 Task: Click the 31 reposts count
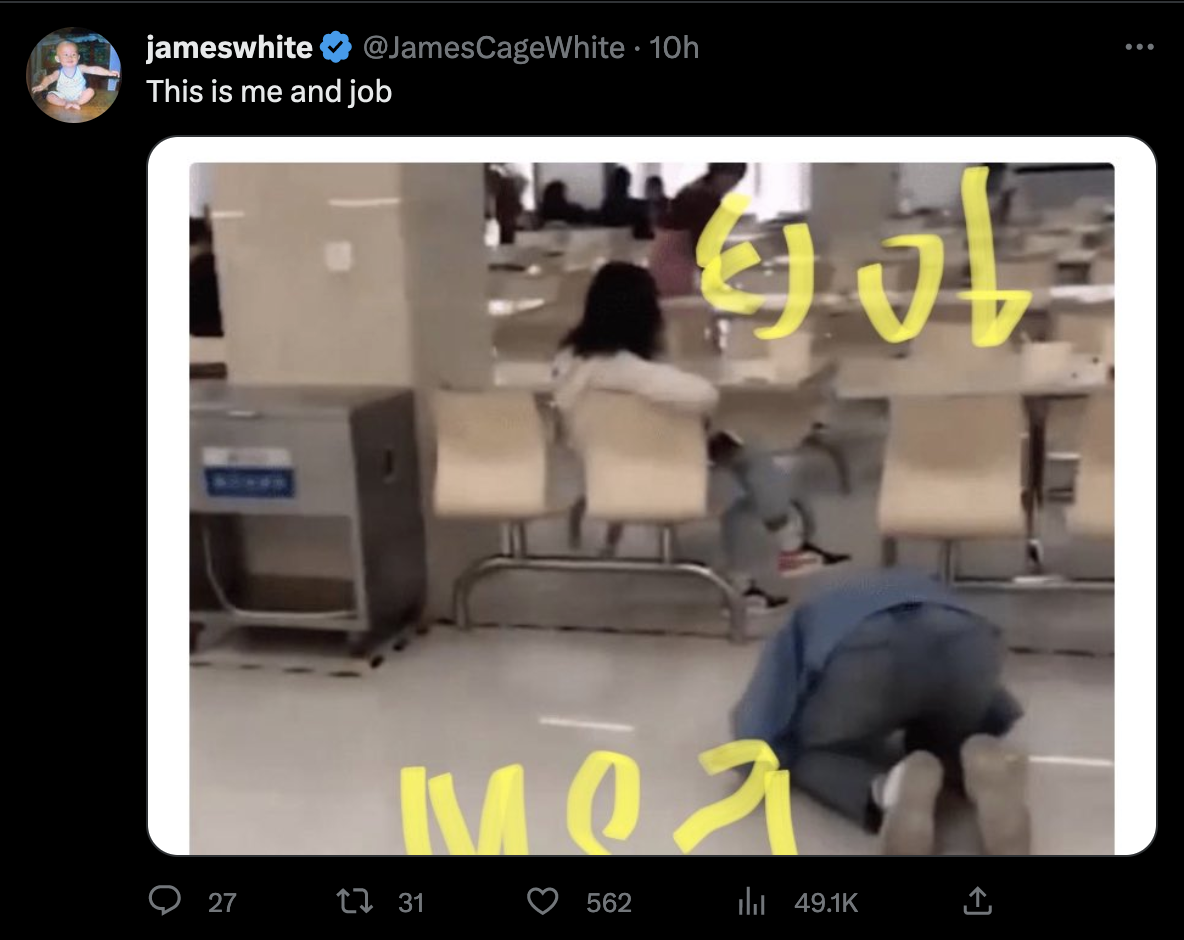click(x=411, y=902)
